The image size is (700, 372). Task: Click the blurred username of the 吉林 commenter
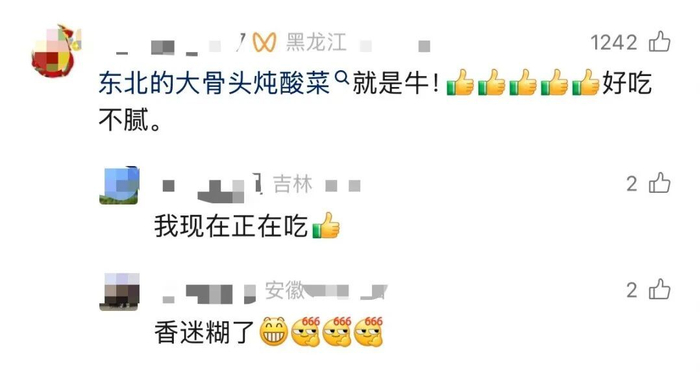tap(210, 186)
